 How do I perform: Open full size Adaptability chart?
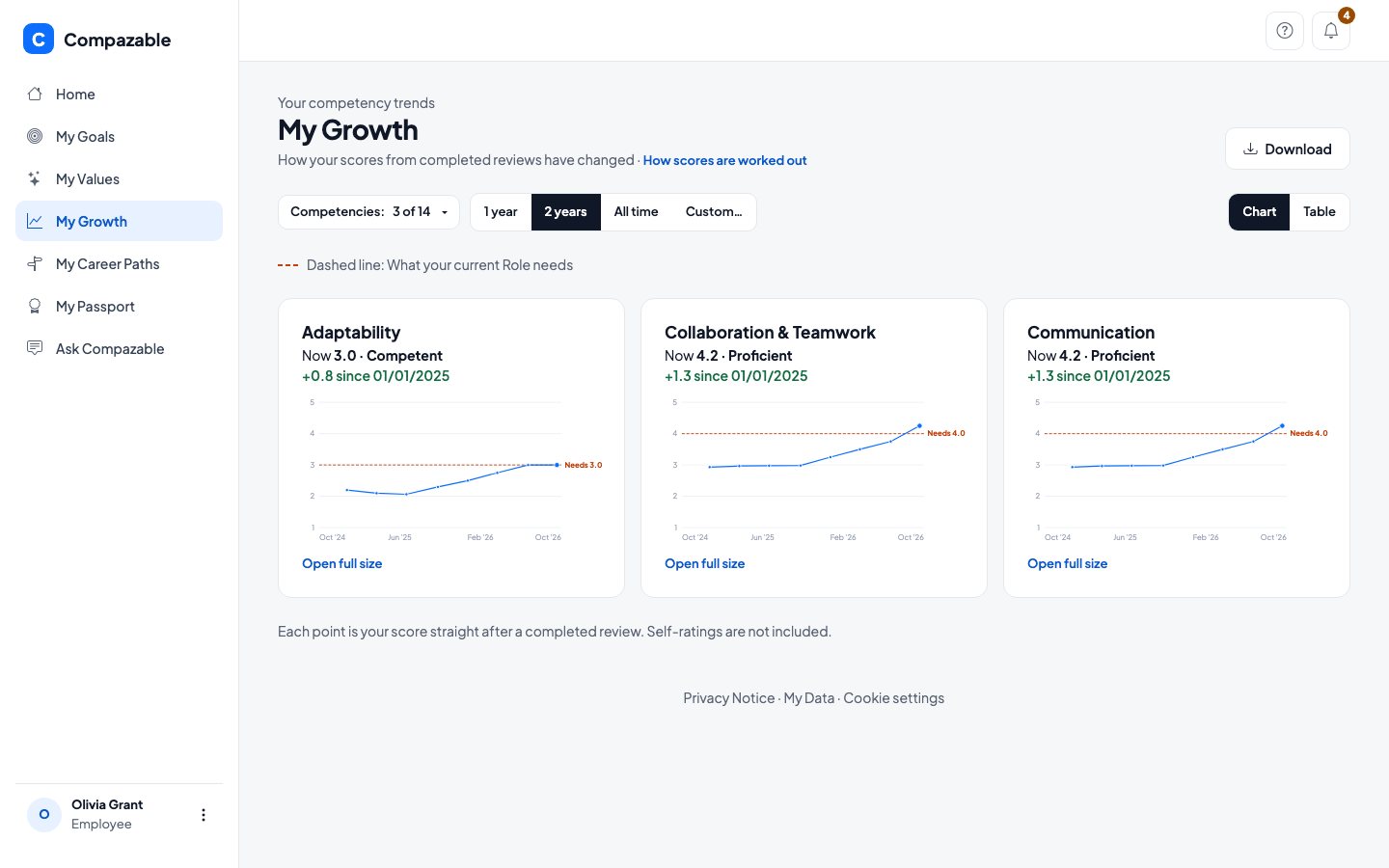(x=341, y=564)
